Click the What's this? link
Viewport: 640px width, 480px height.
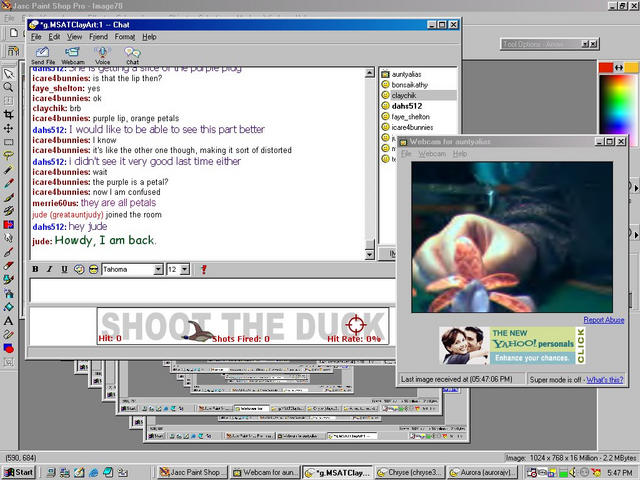point(605,380)
